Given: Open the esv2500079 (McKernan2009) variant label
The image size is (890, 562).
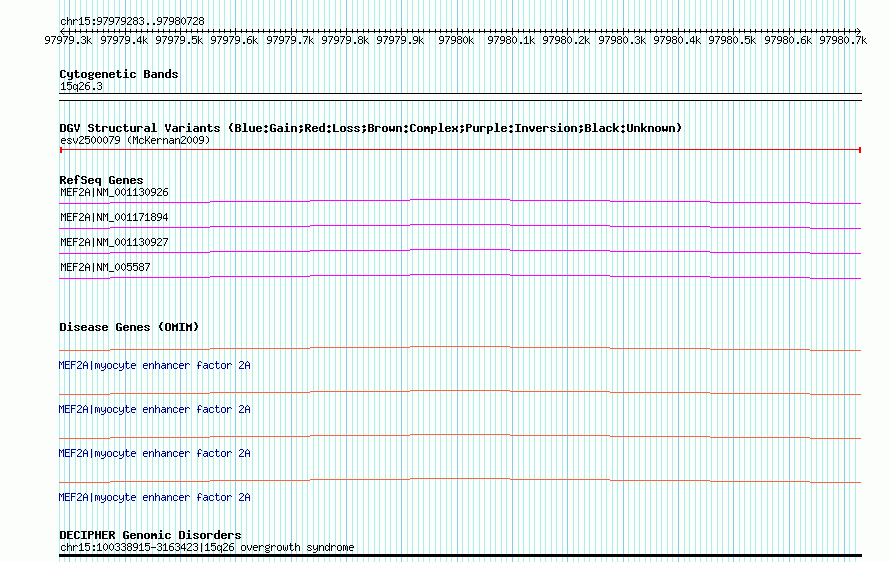Looking at the screenshot, I should pos(135,140).
